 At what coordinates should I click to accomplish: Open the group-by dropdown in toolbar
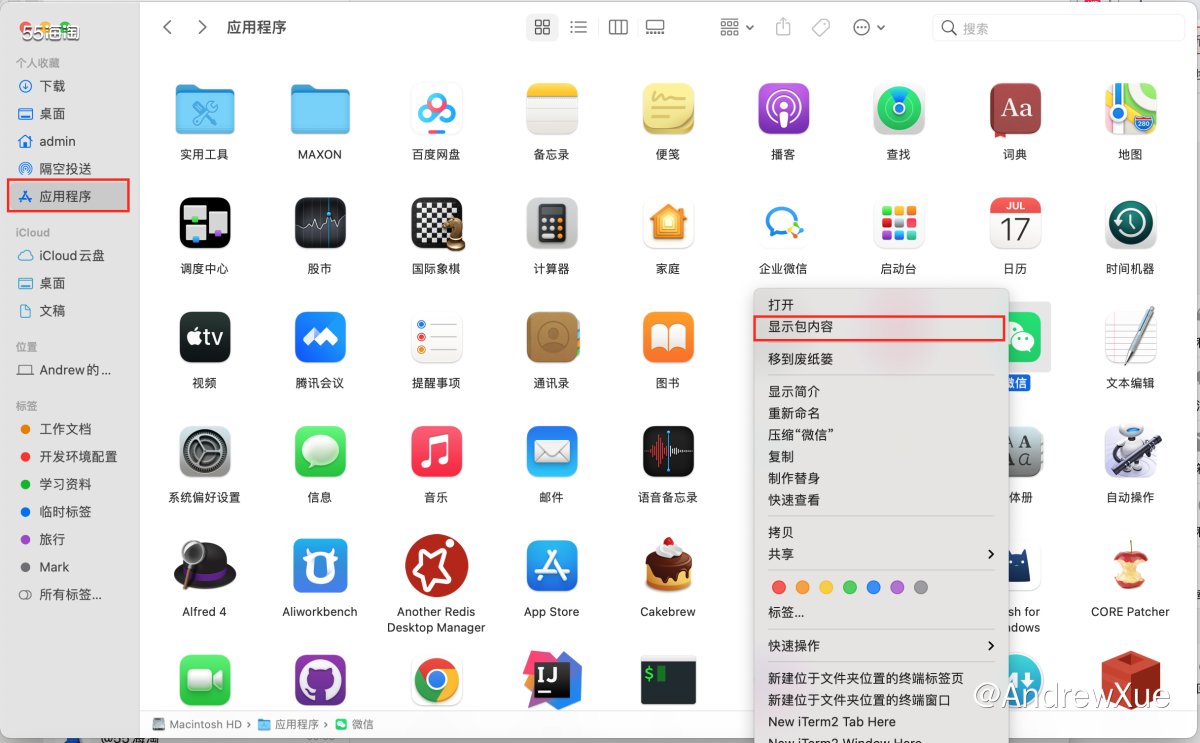pos(736,27)
